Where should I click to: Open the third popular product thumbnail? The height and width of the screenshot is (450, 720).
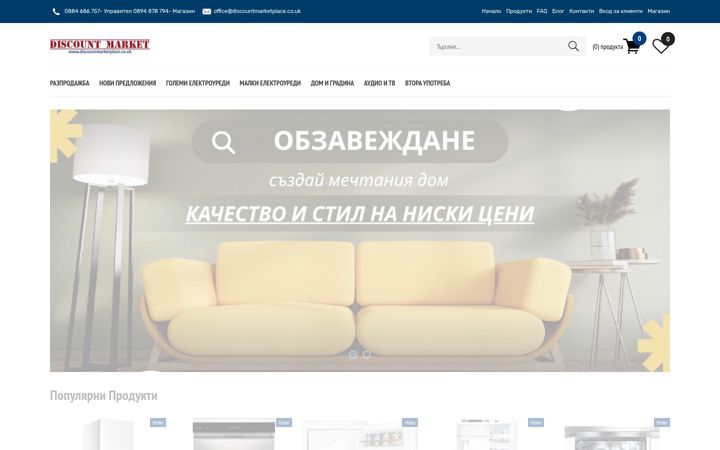[360, 434]
